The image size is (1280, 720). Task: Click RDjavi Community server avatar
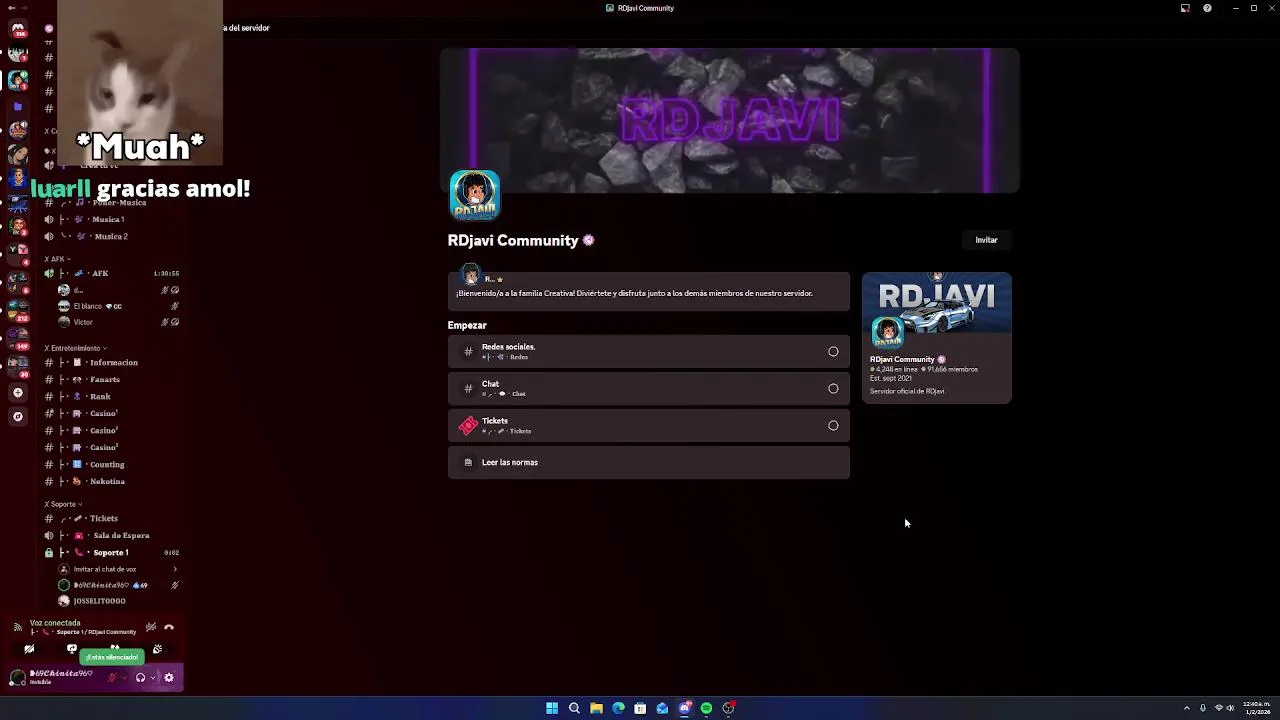(x=475, y=195)
